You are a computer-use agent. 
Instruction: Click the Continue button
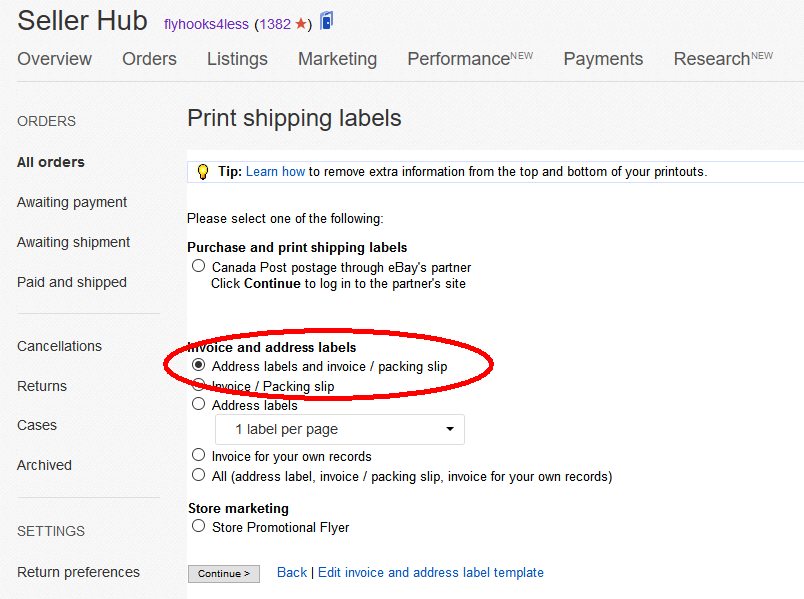click(x=222, y=573)
